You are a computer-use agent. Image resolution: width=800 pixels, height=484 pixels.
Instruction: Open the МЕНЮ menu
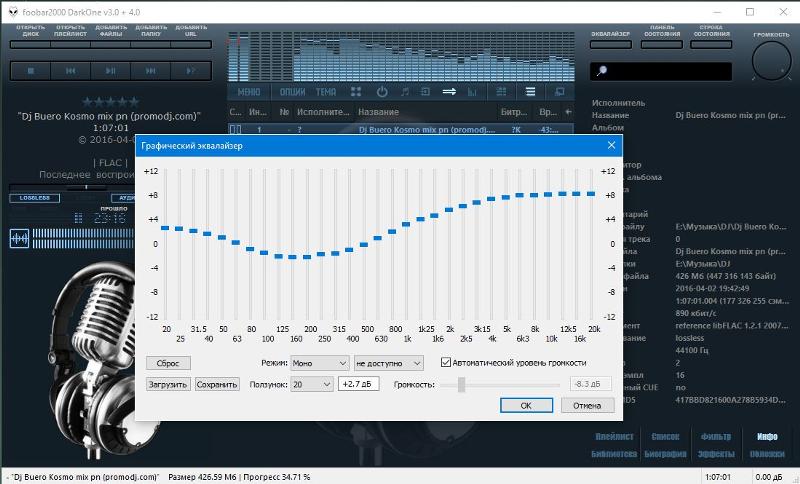click(249, 92)
